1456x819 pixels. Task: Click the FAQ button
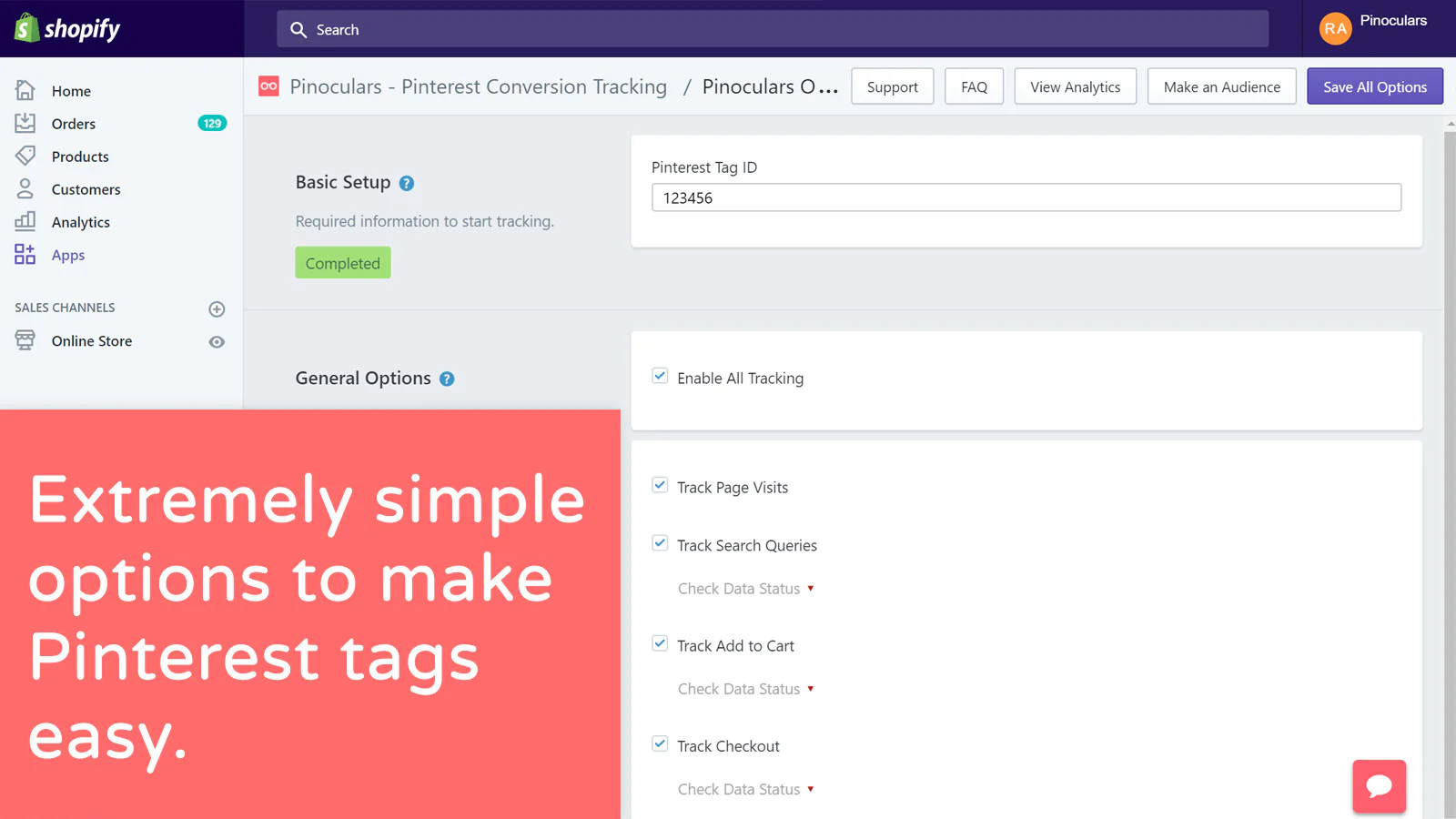pos(974,86)
